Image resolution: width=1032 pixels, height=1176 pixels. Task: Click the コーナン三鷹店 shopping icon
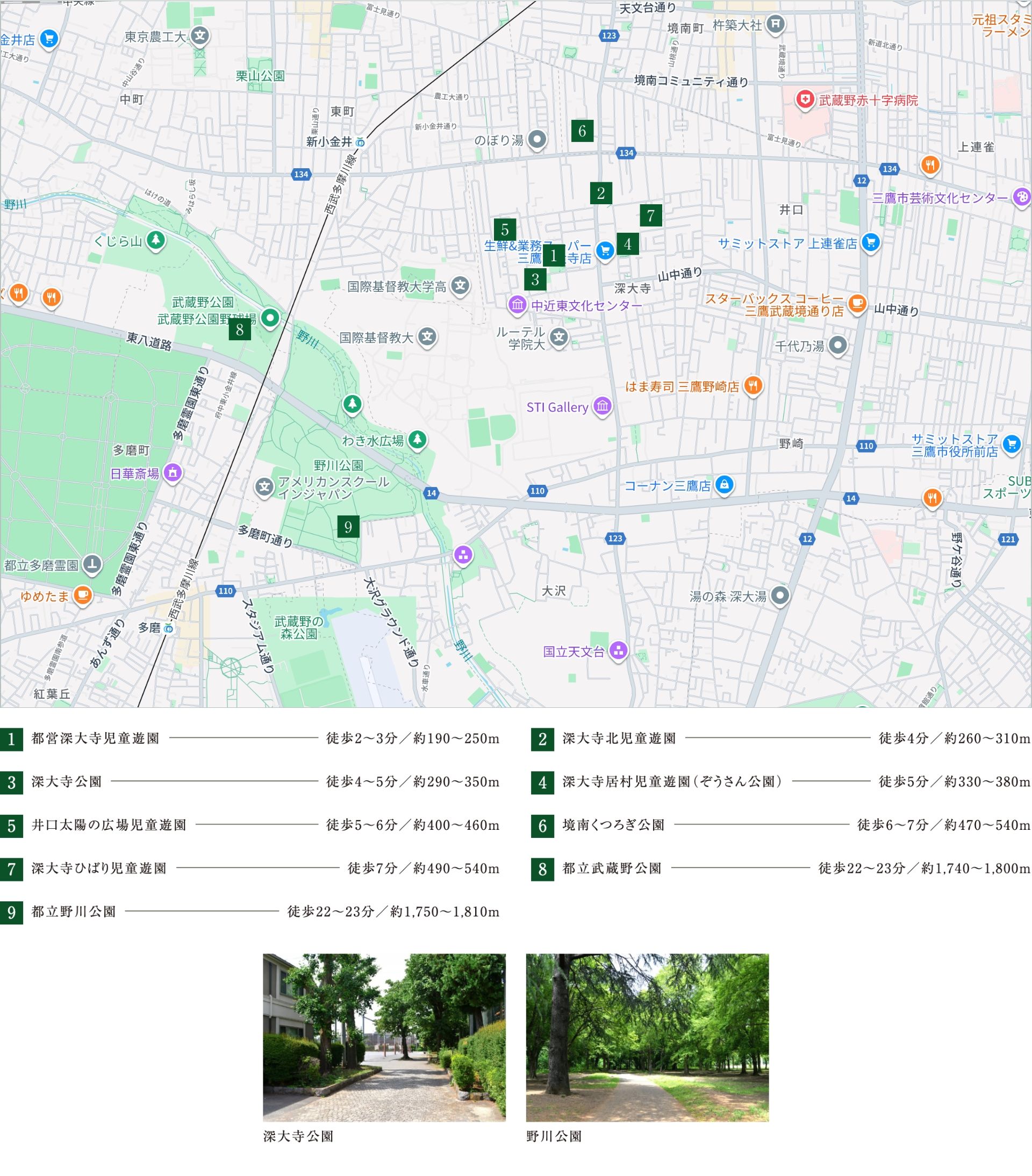click(x=724, y=484)
